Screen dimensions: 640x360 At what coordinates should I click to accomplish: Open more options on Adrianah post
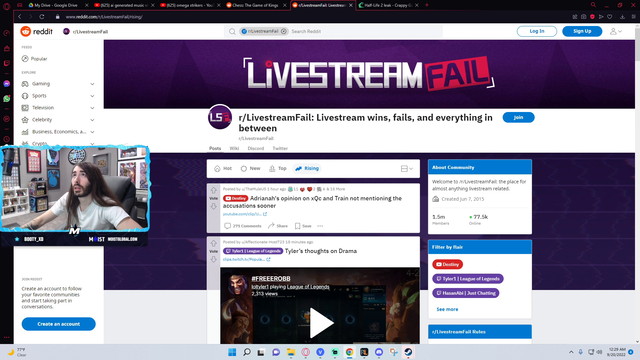[x=320, y=226]
